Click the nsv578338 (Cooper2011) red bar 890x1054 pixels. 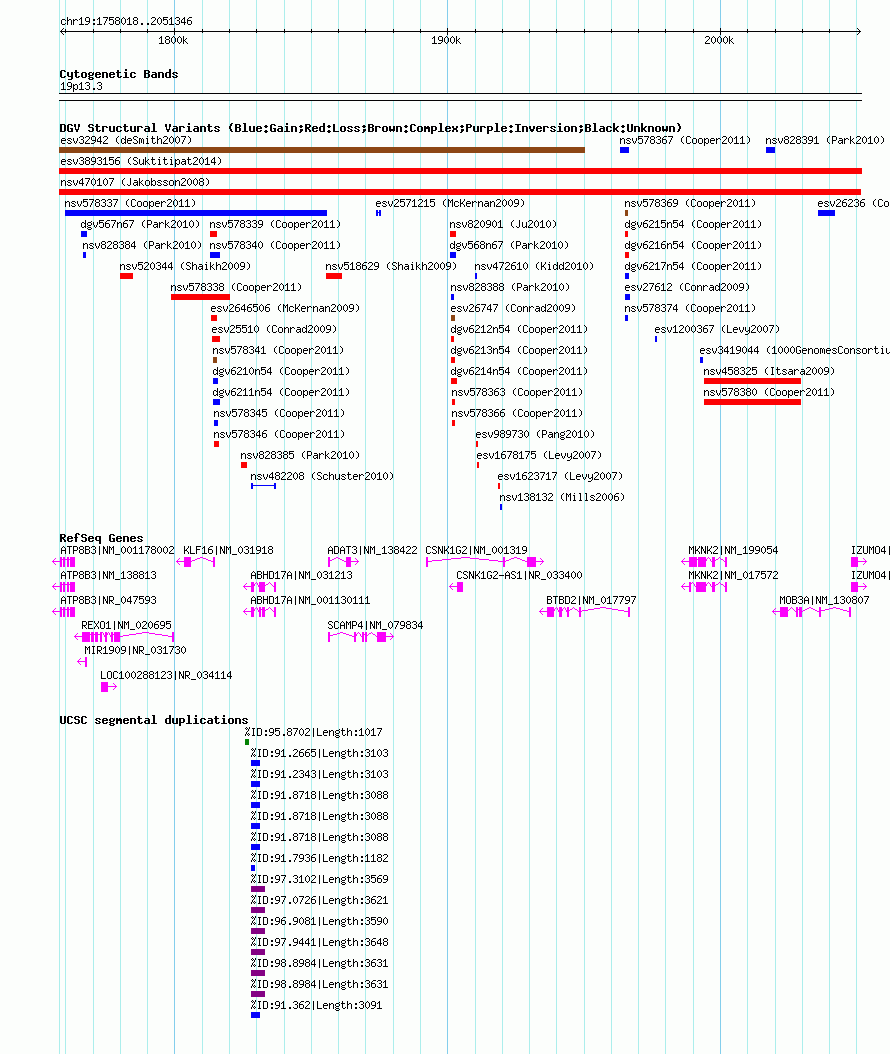(x=200, y=297)
